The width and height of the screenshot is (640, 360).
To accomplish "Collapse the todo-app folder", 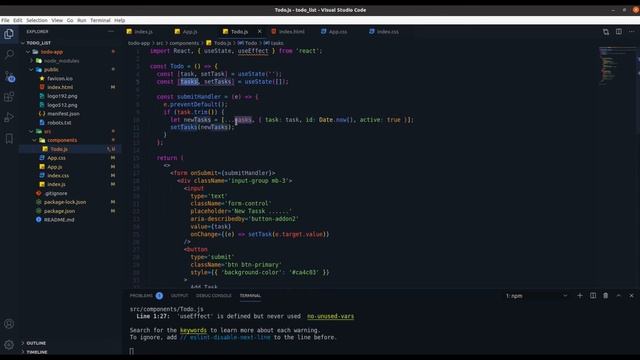I will tap(28, 52).
